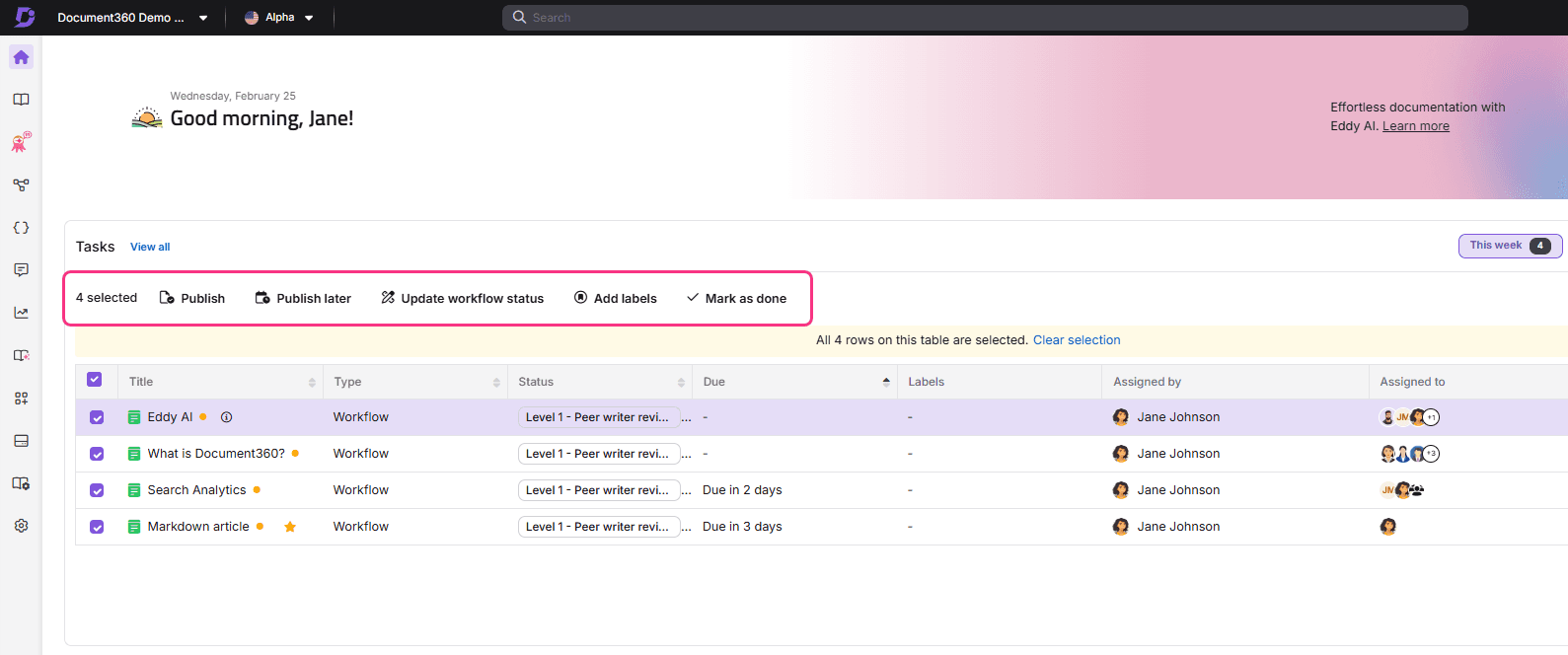Click the Document360 logo at top left
The image size is (1568, 655).
[25, 17]
